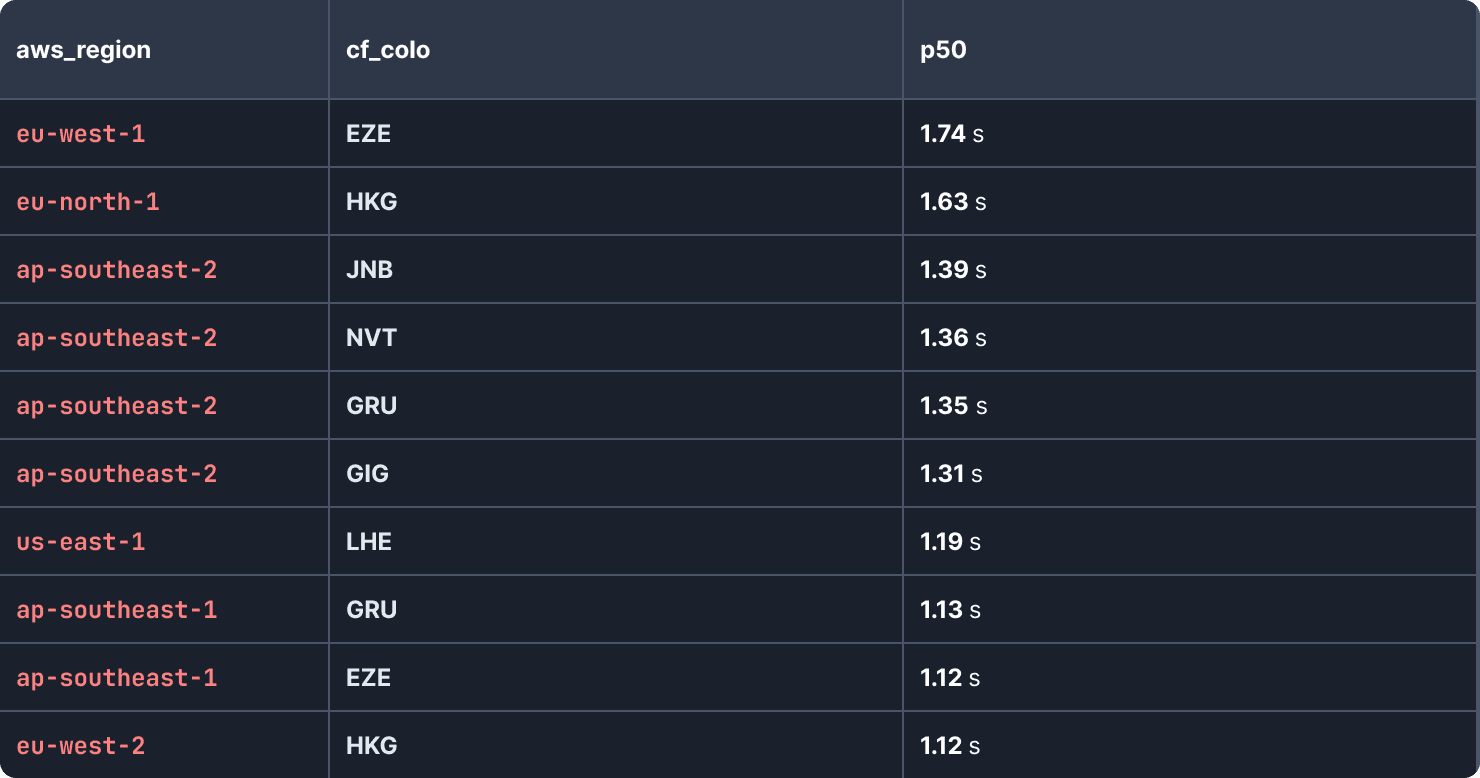
Task: Sort by the p50 column header
Action: pyautogui.click(x=943, y=50)
